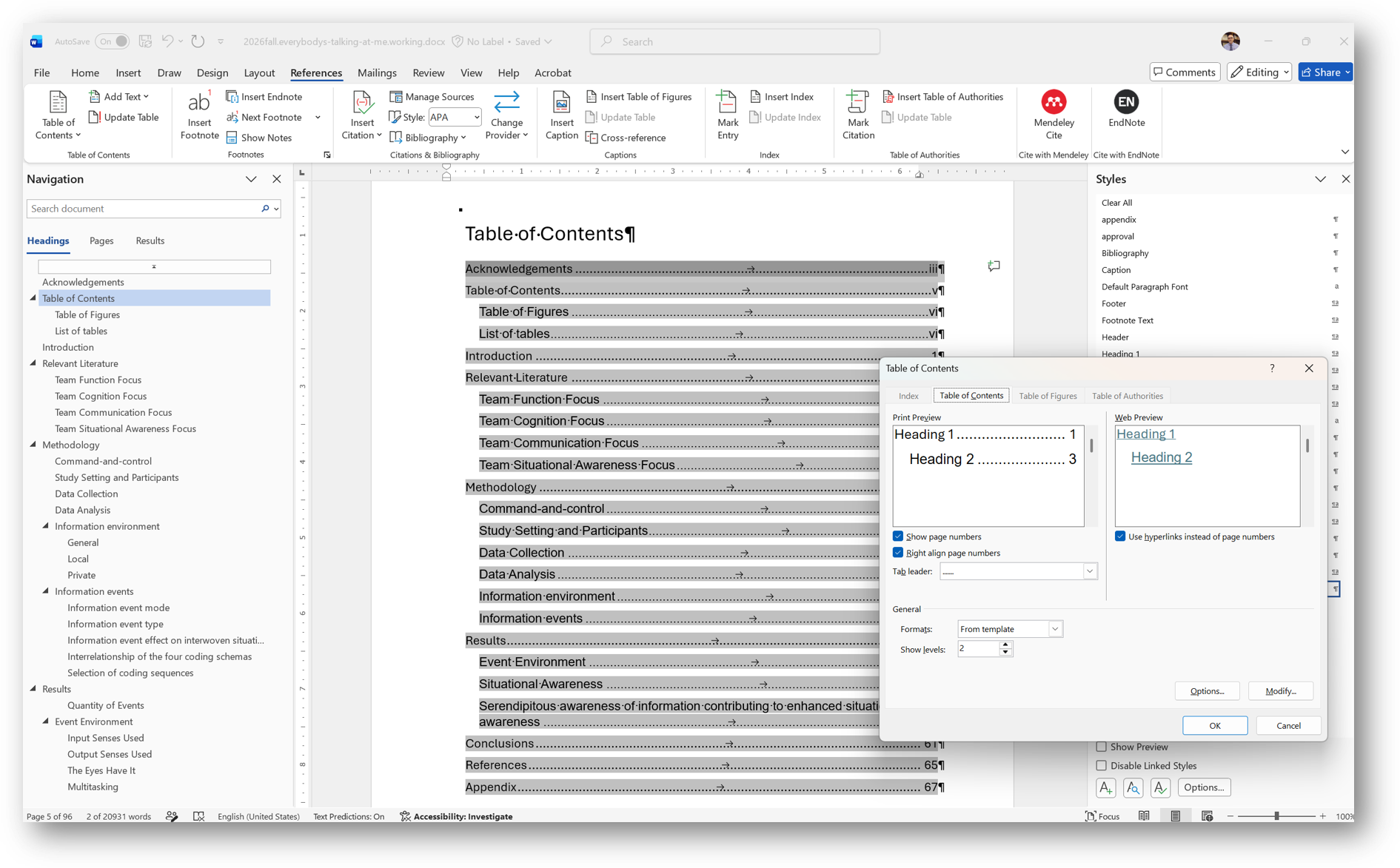Launch Mendeley Cite
This screenshot has width=1400, height=868.
1054,115
